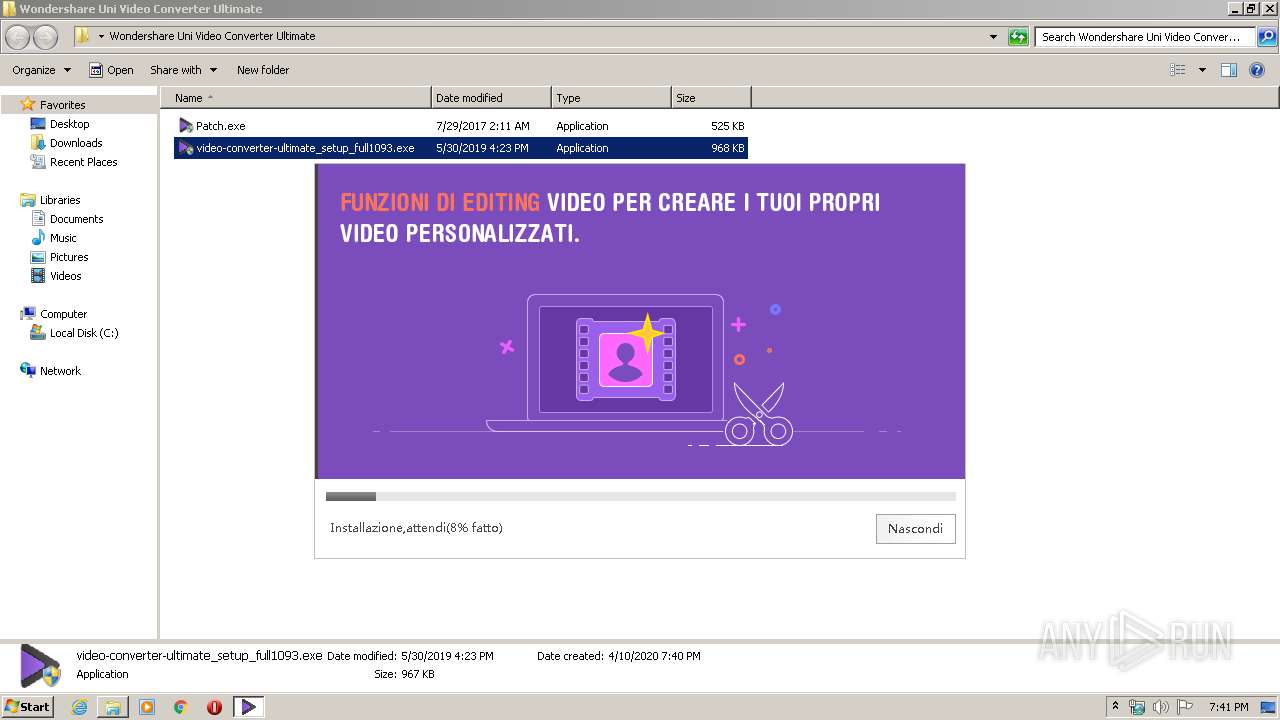Open the Opera taskbar icon
This screenshot has height=720, width=1280.
215,707
